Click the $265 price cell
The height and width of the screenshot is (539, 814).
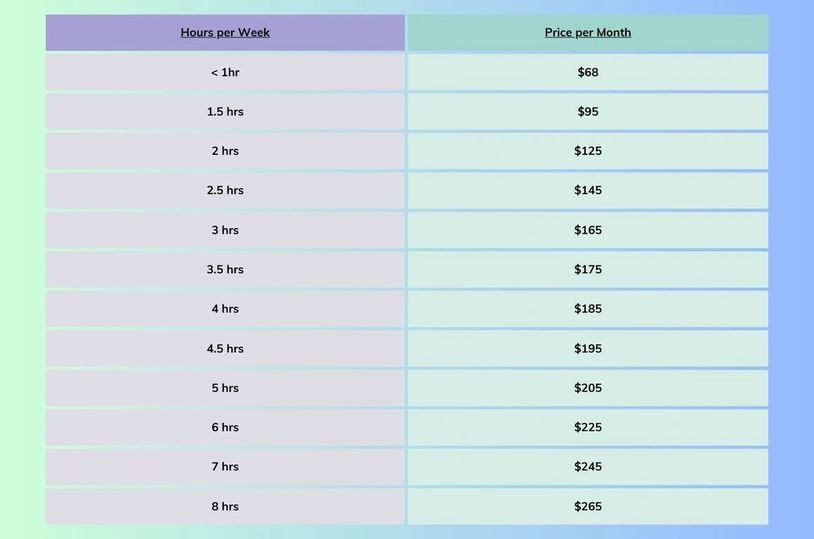click(x=588, y=506)
